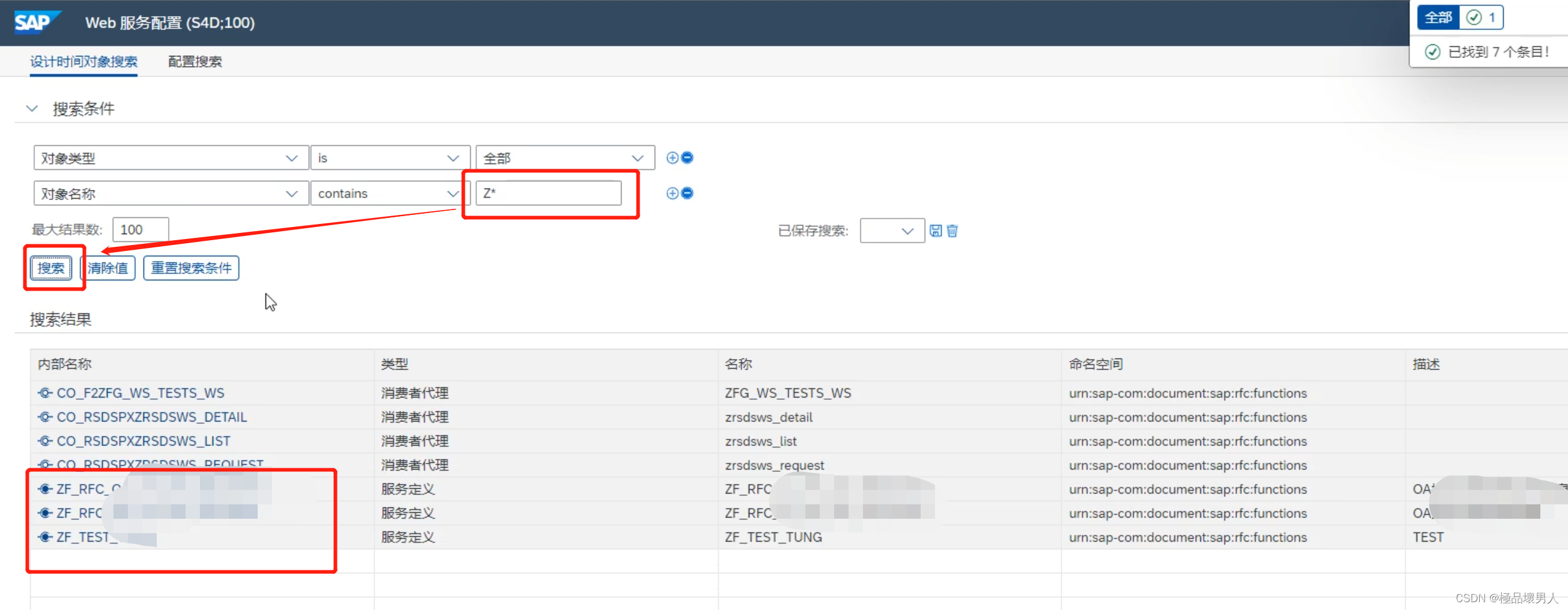The image size is (1568, 610).
Task: Click the minus icon on the 对象名称 row
Action: click(686, 193)
